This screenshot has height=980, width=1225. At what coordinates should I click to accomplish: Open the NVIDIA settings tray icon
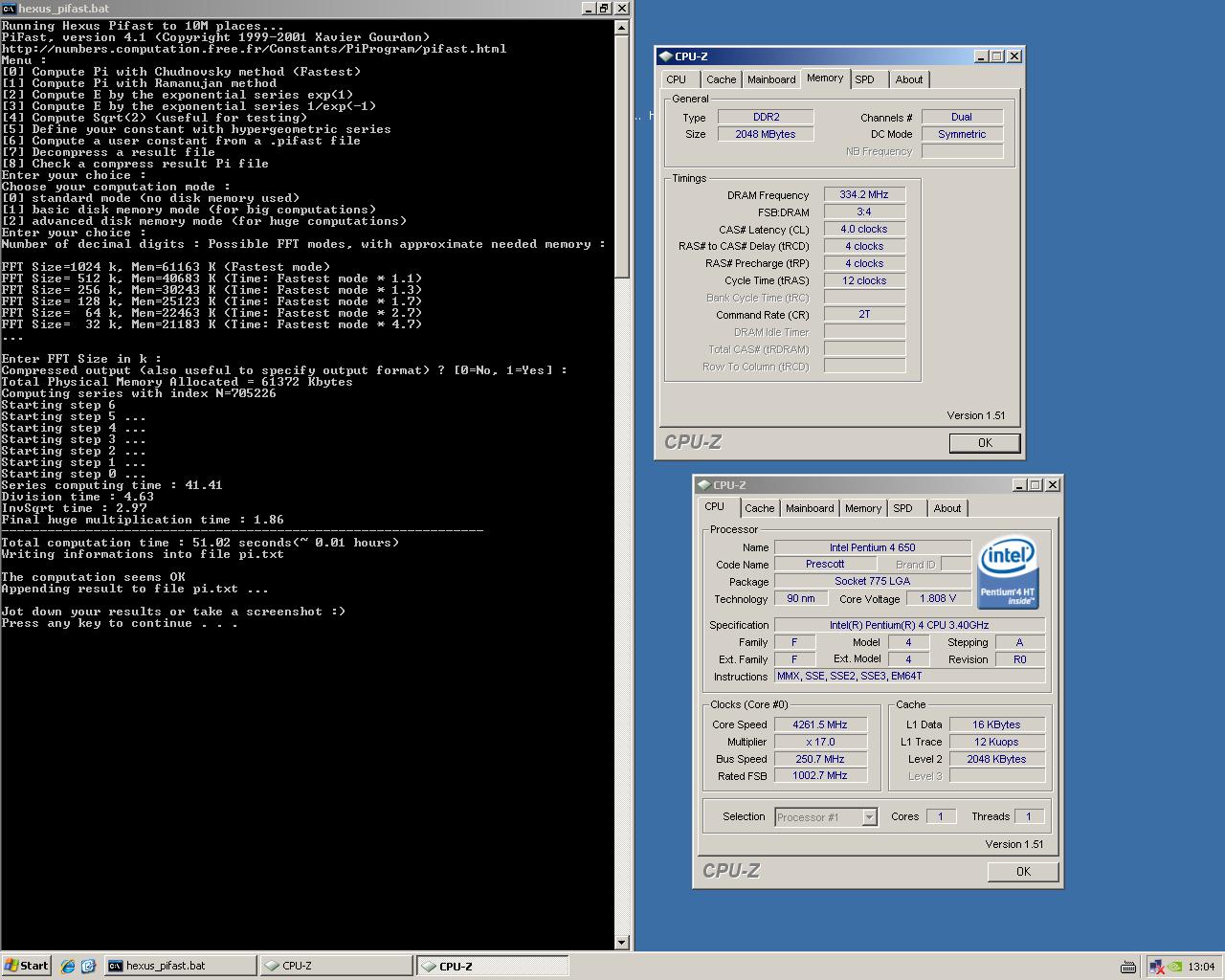(x=1175, y=967)
